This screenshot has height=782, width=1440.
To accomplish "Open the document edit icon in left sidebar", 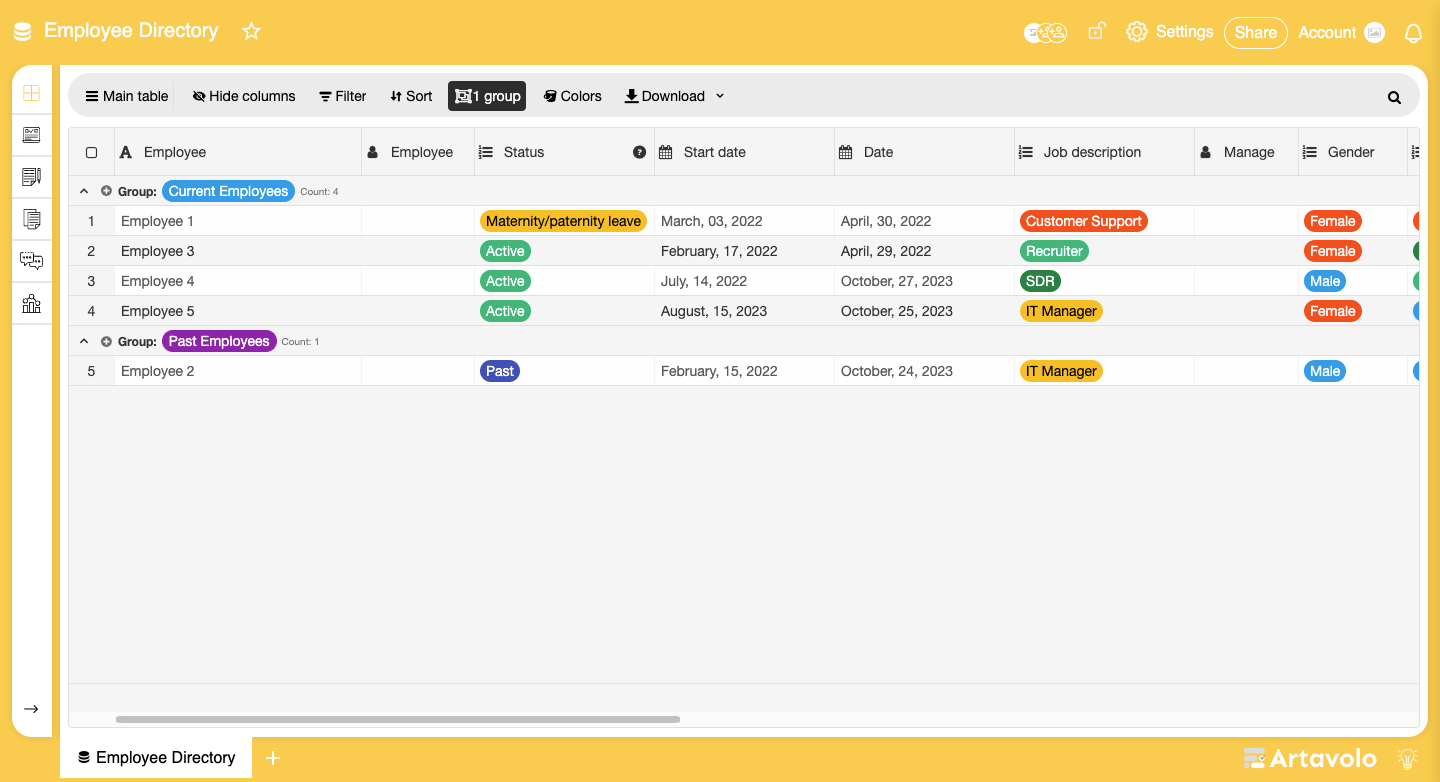I will pos(31,177).
